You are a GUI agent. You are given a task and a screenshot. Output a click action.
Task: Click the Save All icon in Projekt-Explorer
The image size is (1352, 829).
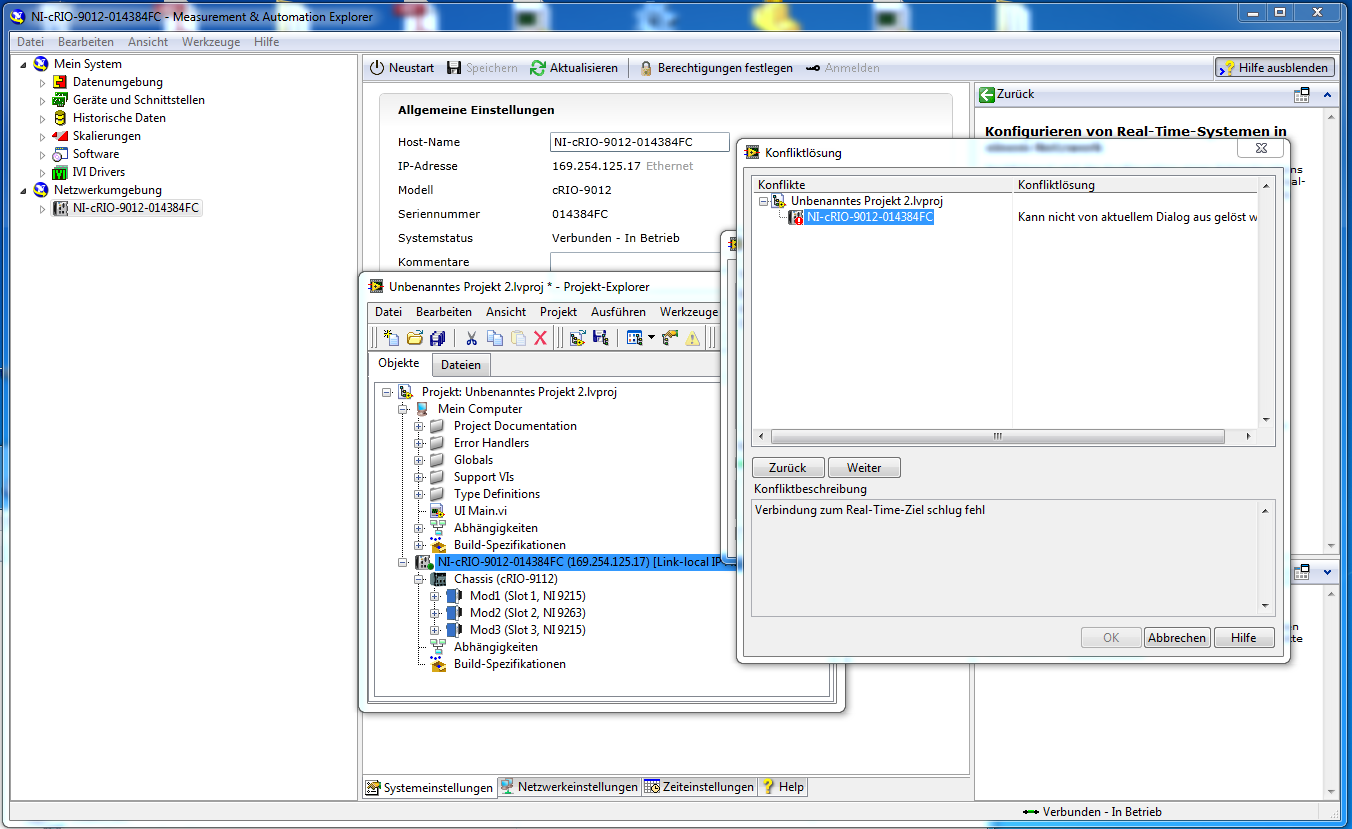pos(437,338)
